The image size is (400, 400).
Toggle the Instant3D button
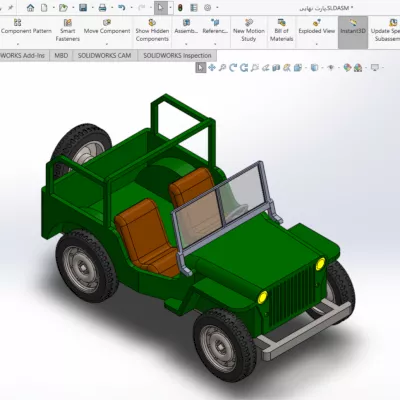click(x=353, y=30)
